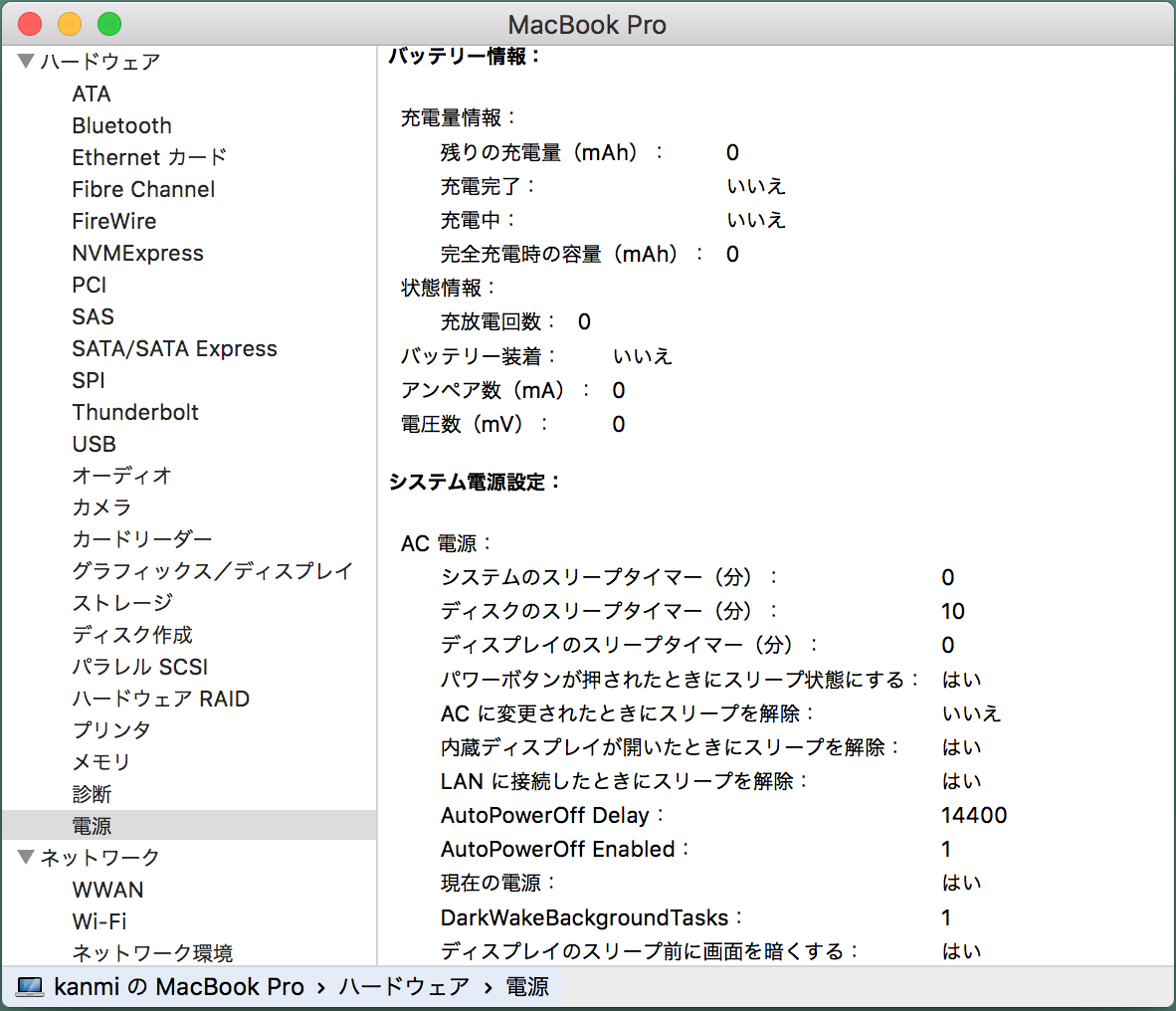Select WWAN under ネットワーク

coord(107,890)
